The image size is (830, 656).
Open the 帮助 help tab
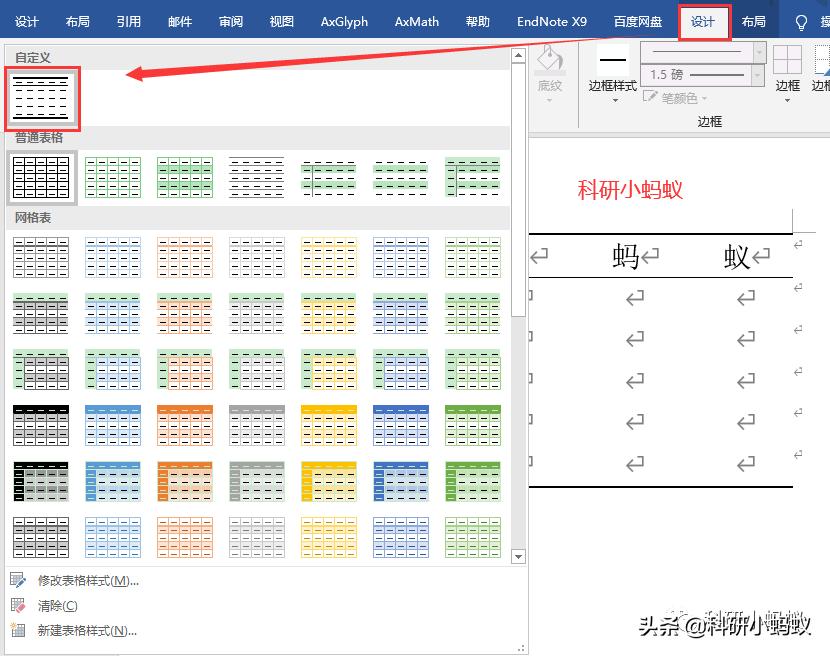click(477, 22)
